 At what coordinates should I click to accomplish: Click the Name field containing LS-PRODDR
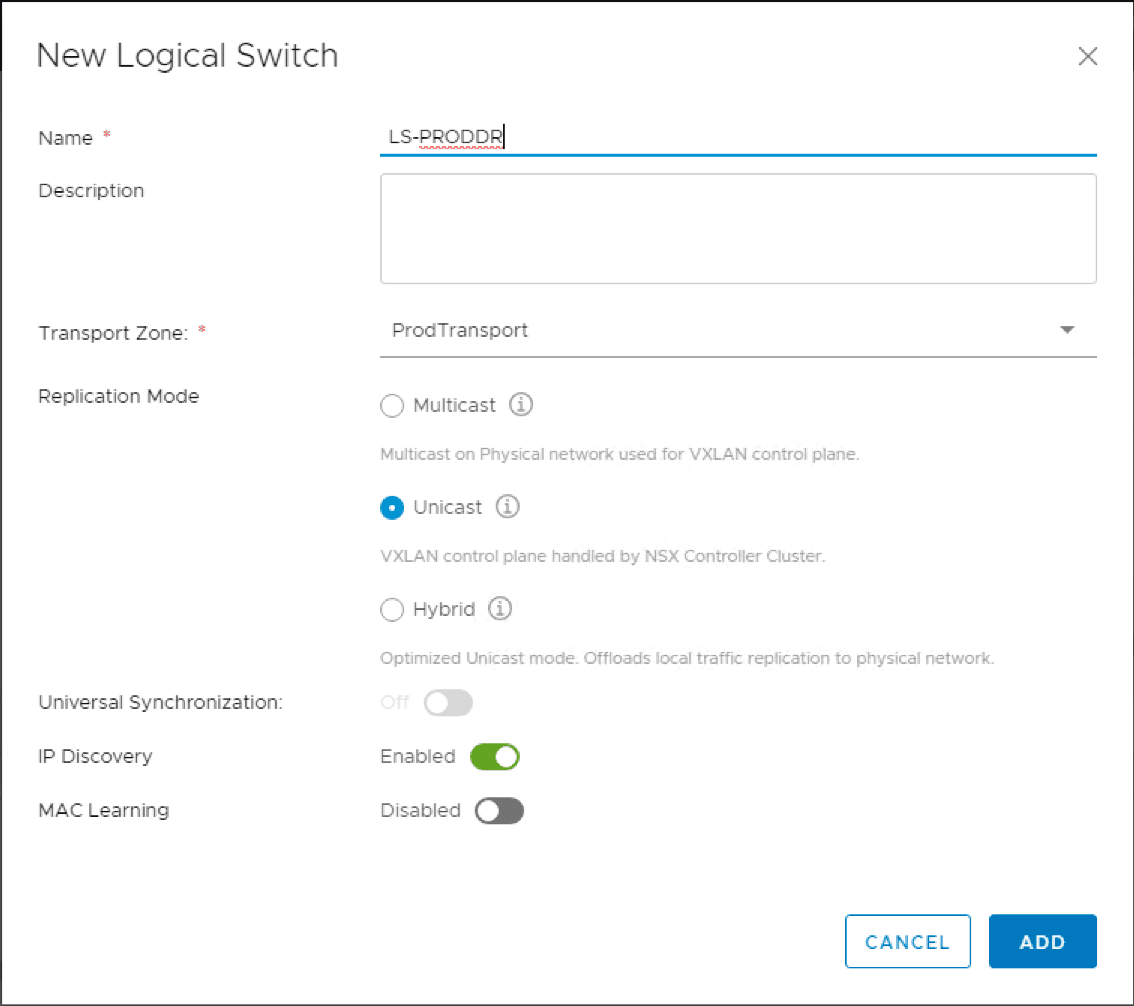click(600, 138)
